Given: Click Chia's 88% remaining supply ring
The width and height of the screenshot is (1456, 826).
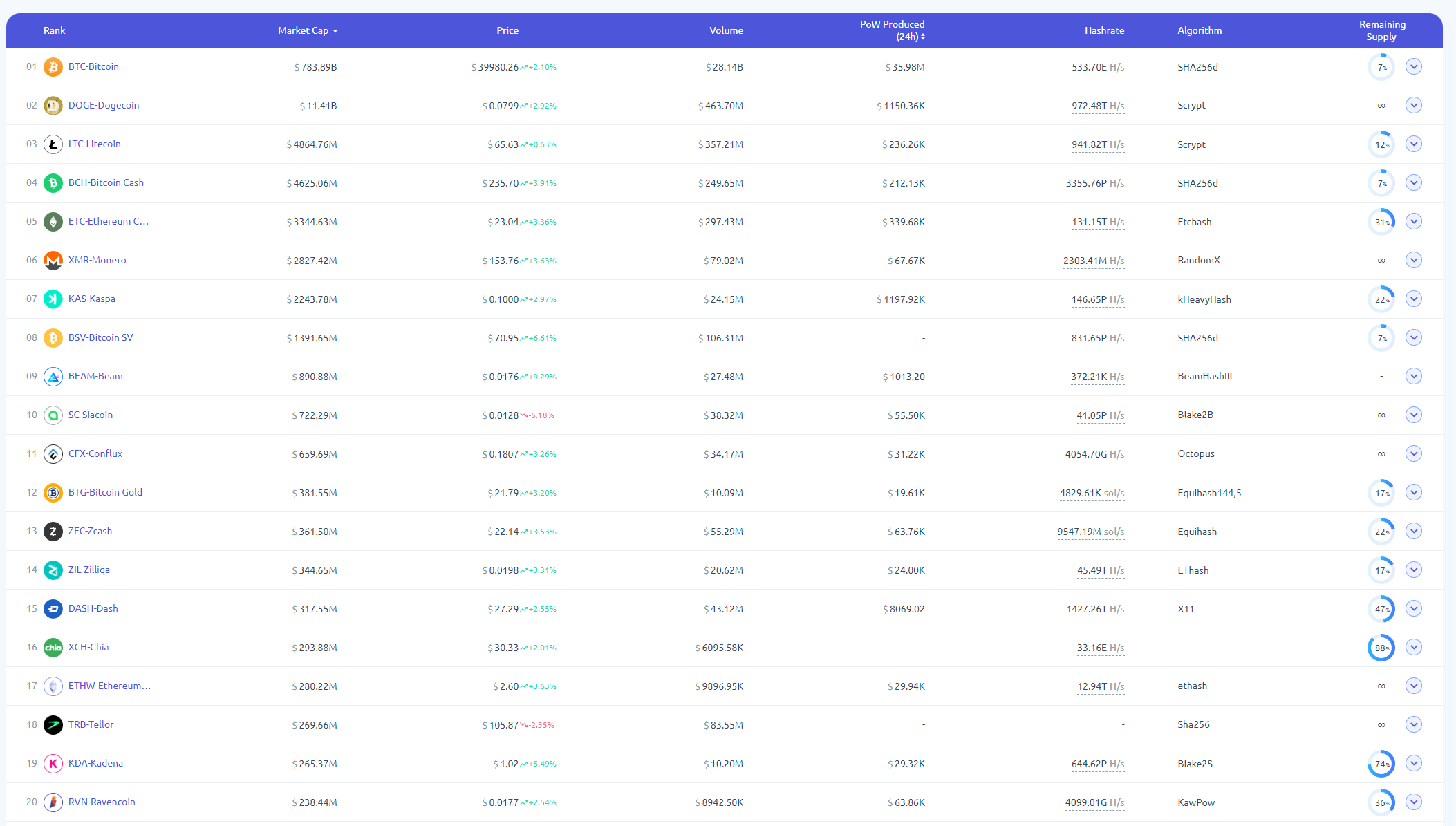Looking at the screenshot, I should point(1381,648).
